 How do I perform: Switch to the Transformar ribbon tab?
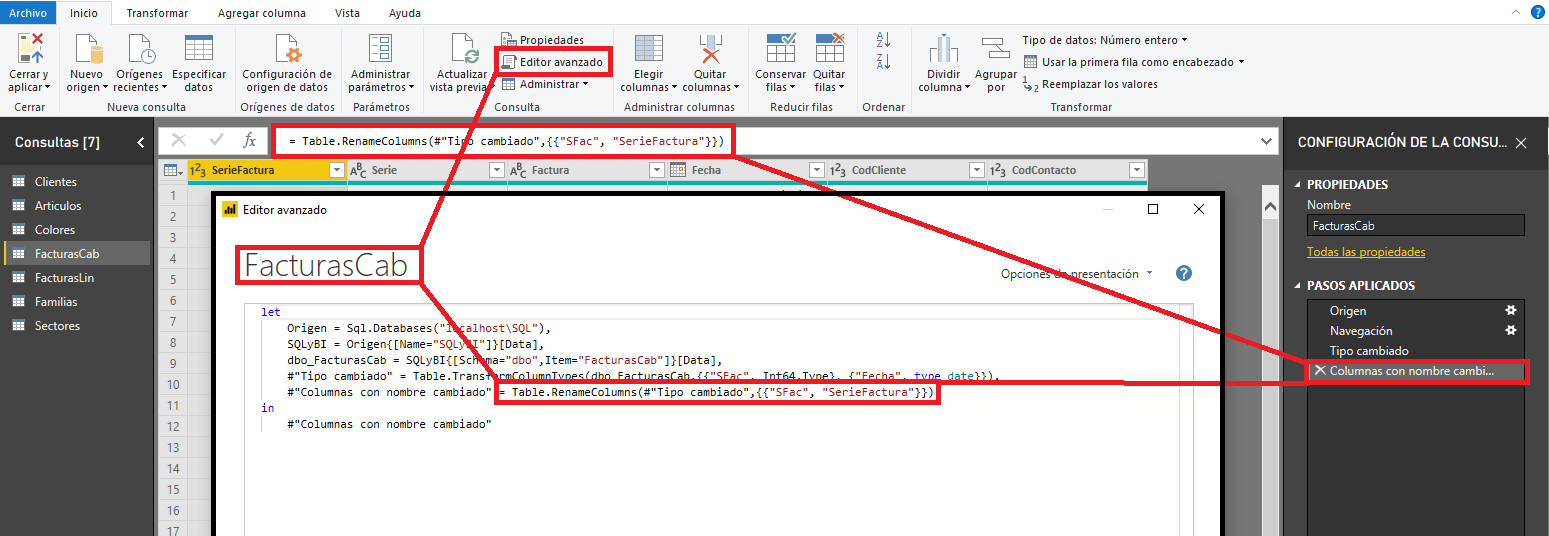pyautogui.click(x=157, y=13)
